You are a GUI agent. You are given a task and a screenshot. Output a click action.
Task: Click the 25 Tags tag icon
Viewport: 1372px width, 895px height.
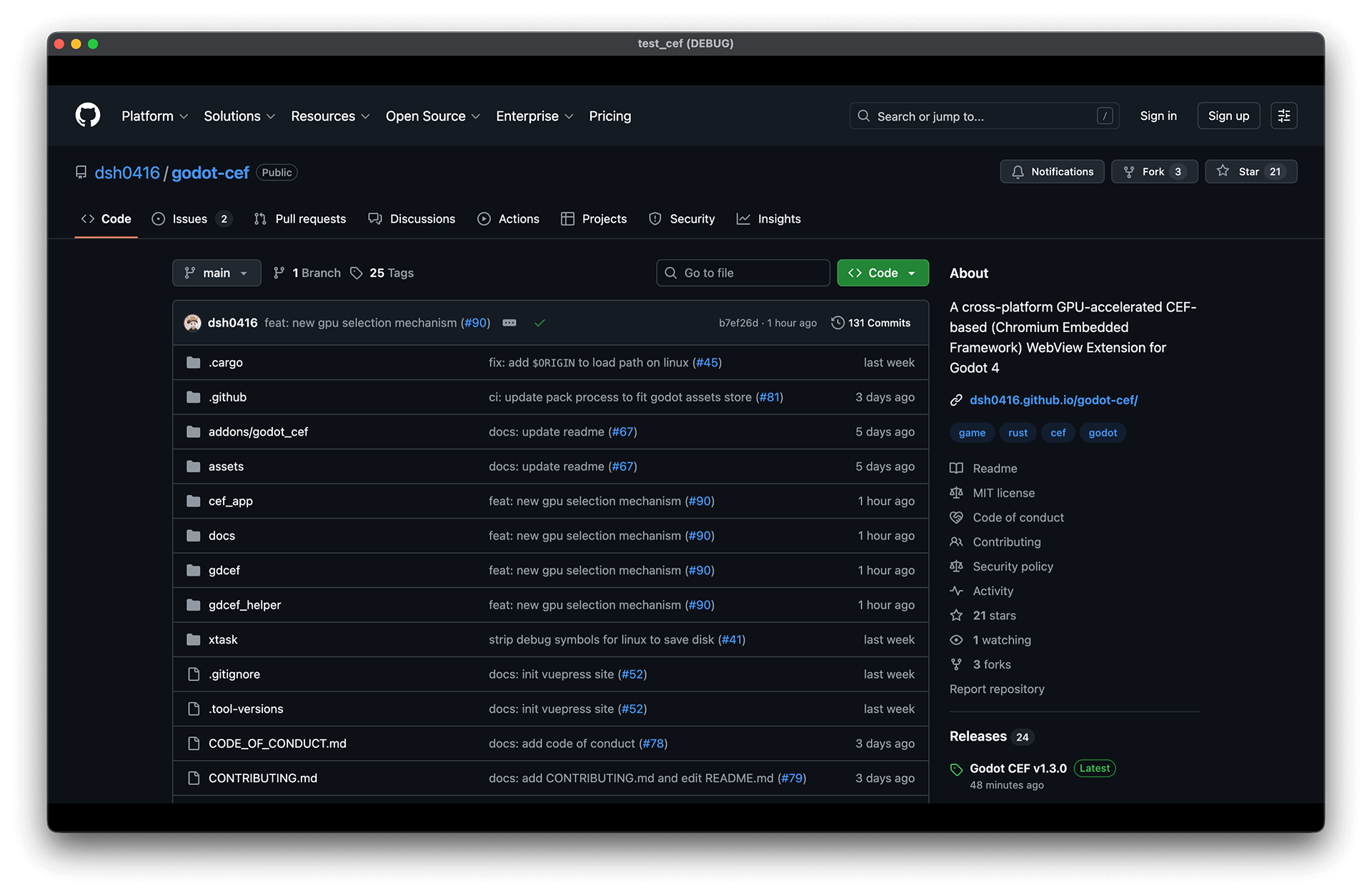point(356,273)
